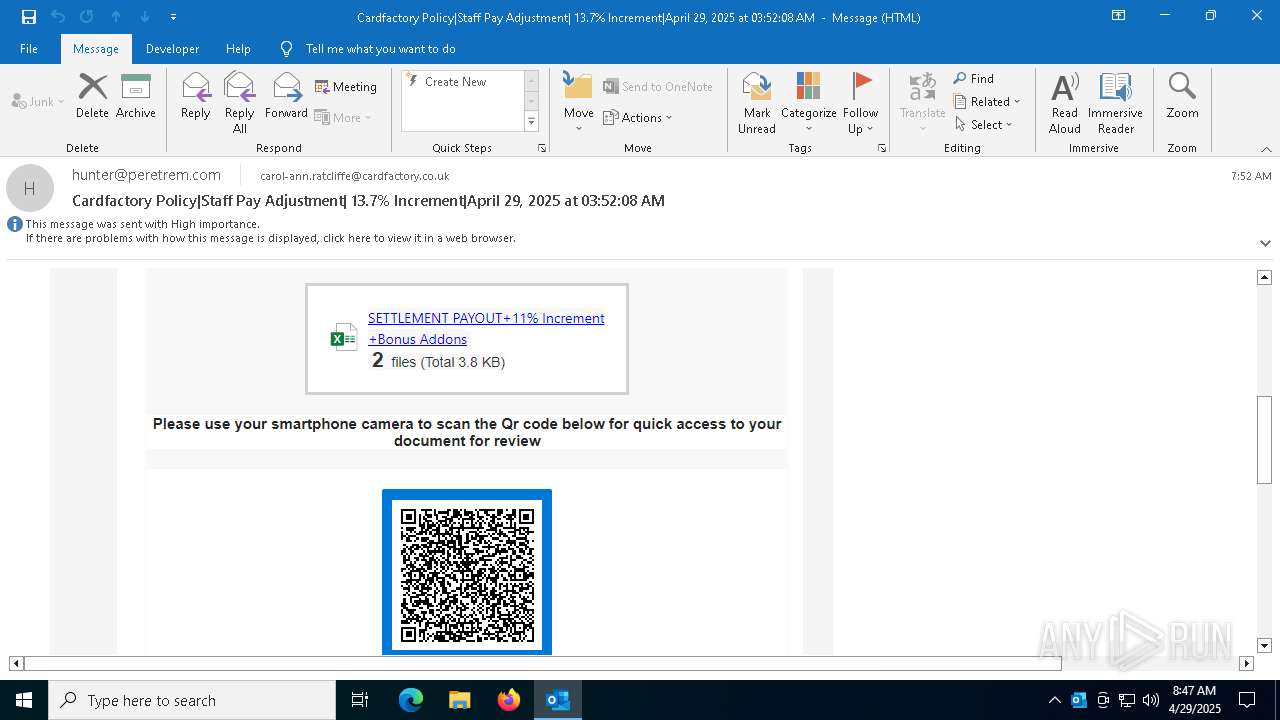The image size is (1280, 720).
Task: Click vertical scrollbar down arrow
Action: pos(1264,646)
